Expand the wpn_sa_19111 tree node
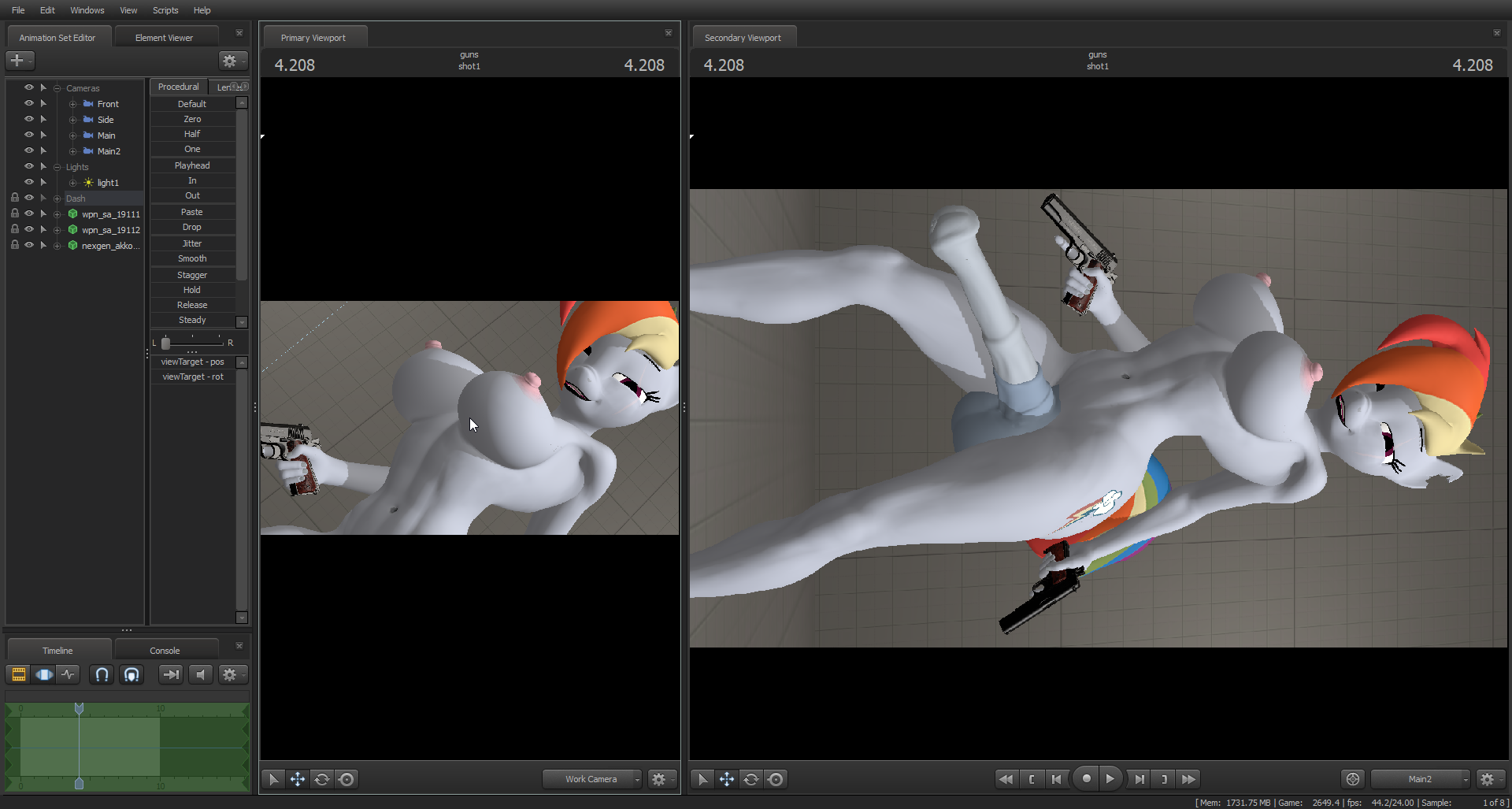 tap(57, 214)
